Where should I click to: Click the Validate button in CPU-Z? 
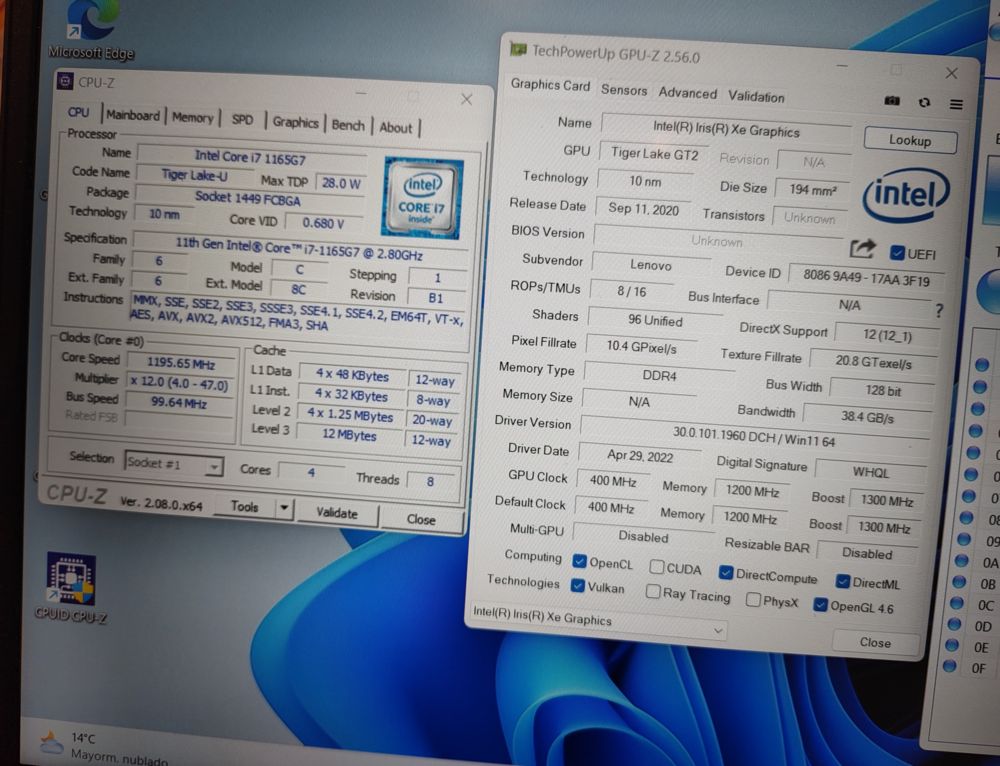tap(337, 513)
